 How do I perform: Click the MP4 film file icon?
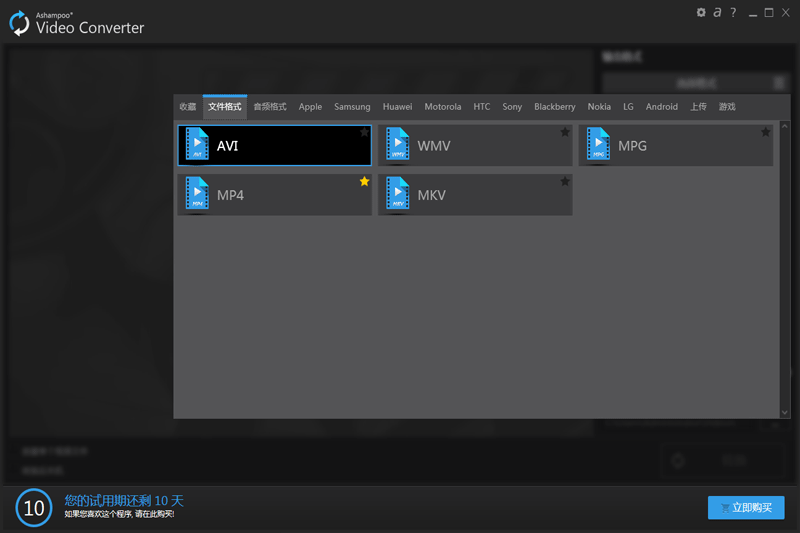[x=197, y=193]
